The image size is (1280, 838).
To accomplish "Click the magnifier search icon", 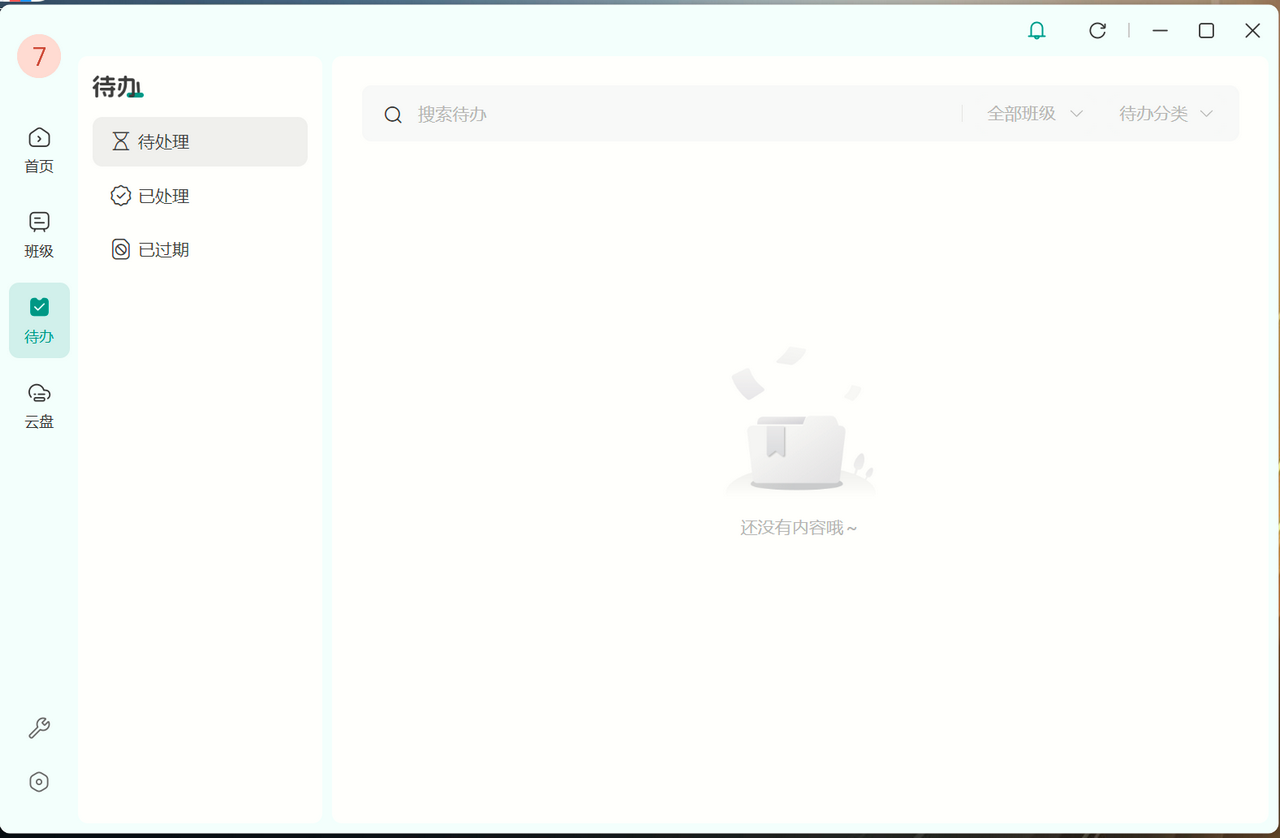I will 393,115.
